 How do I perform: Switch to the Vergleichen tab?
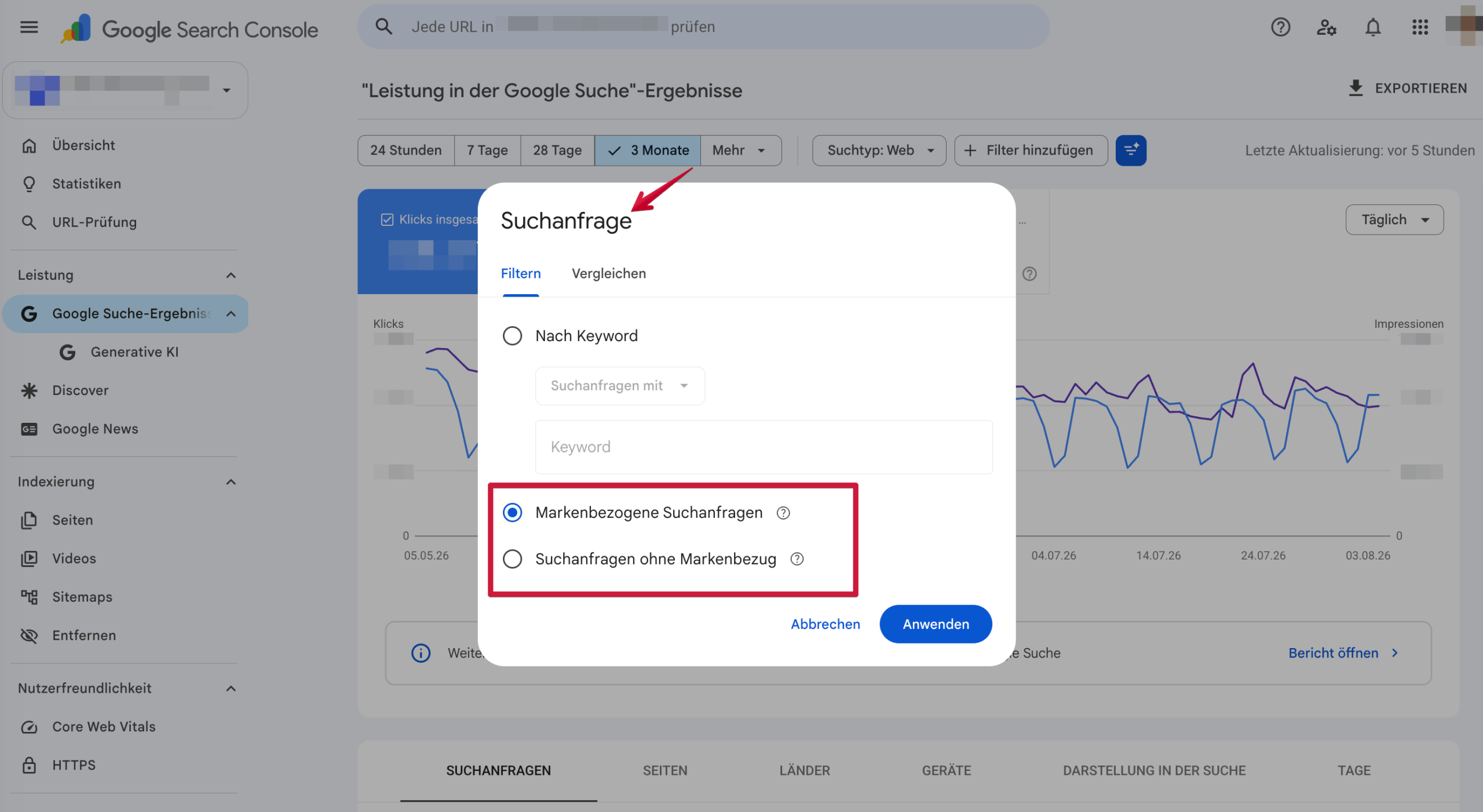tap(609, 274)
